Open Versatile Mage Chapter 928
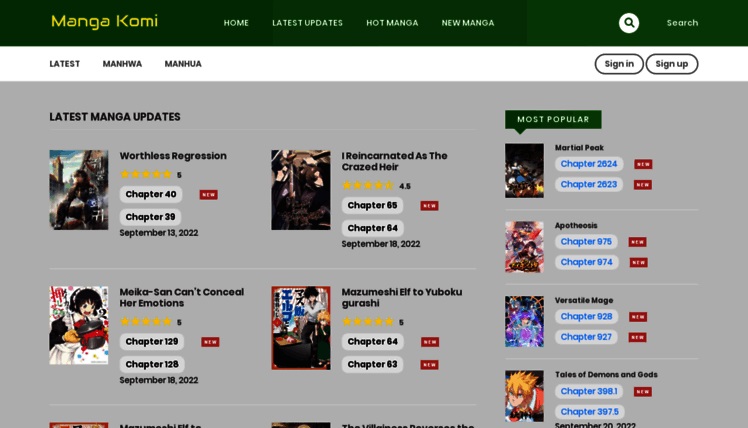The image size is (748, 428). [586, 317]
